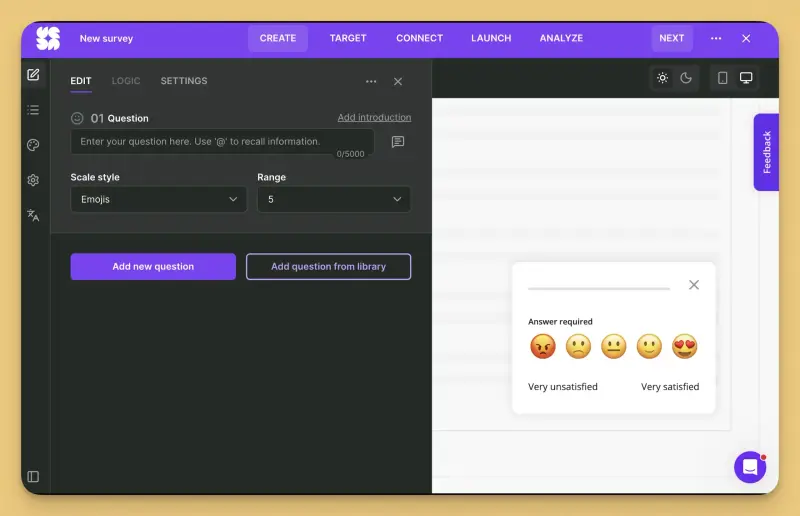The height and width of the screenshot is (516, 800).
Task: Select the slightly smiling emoji
Action: click(649, 347)
